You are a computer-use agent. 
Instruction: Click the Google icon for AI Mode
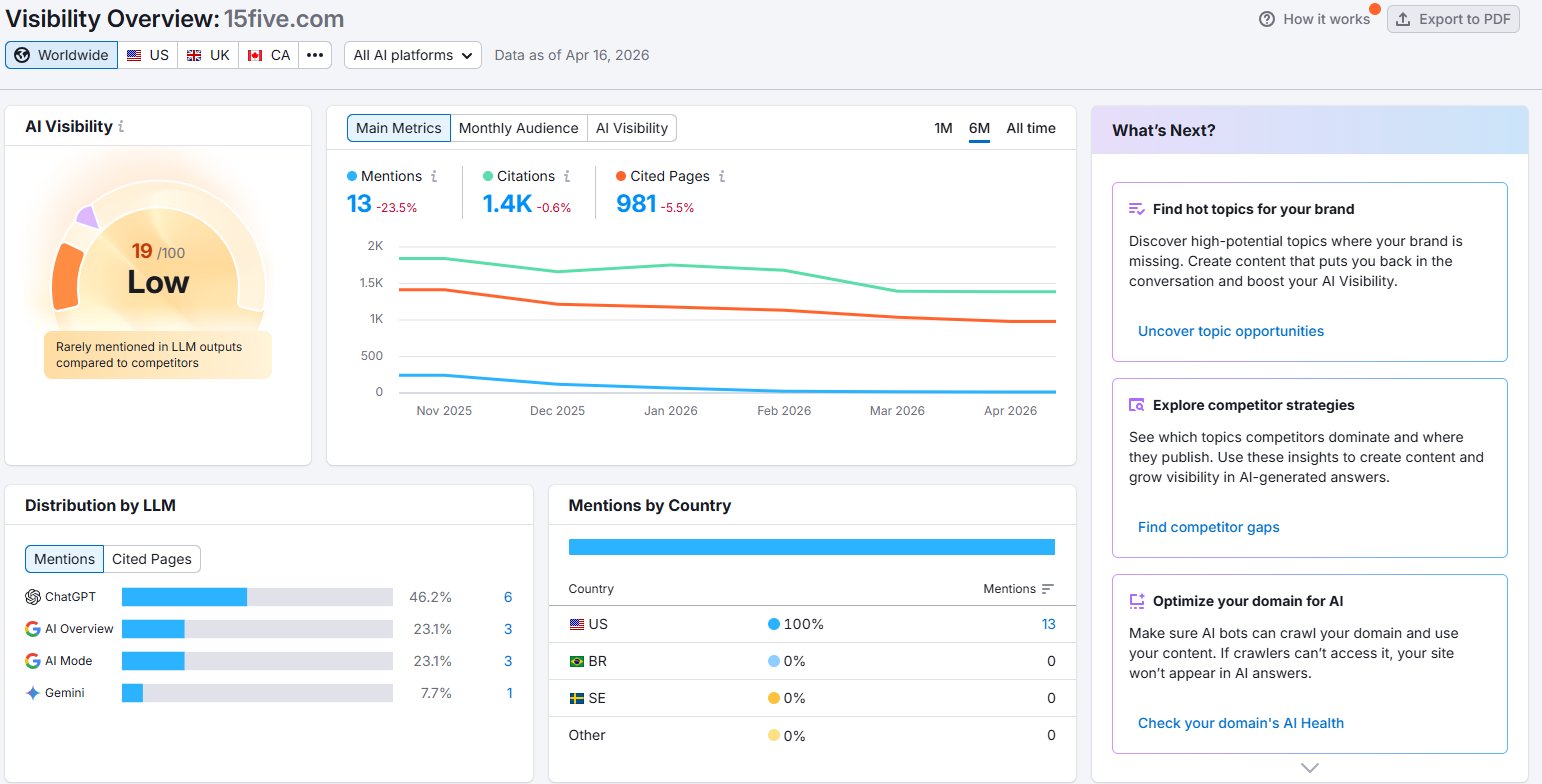pyautogui.click(x=33, y=661)
